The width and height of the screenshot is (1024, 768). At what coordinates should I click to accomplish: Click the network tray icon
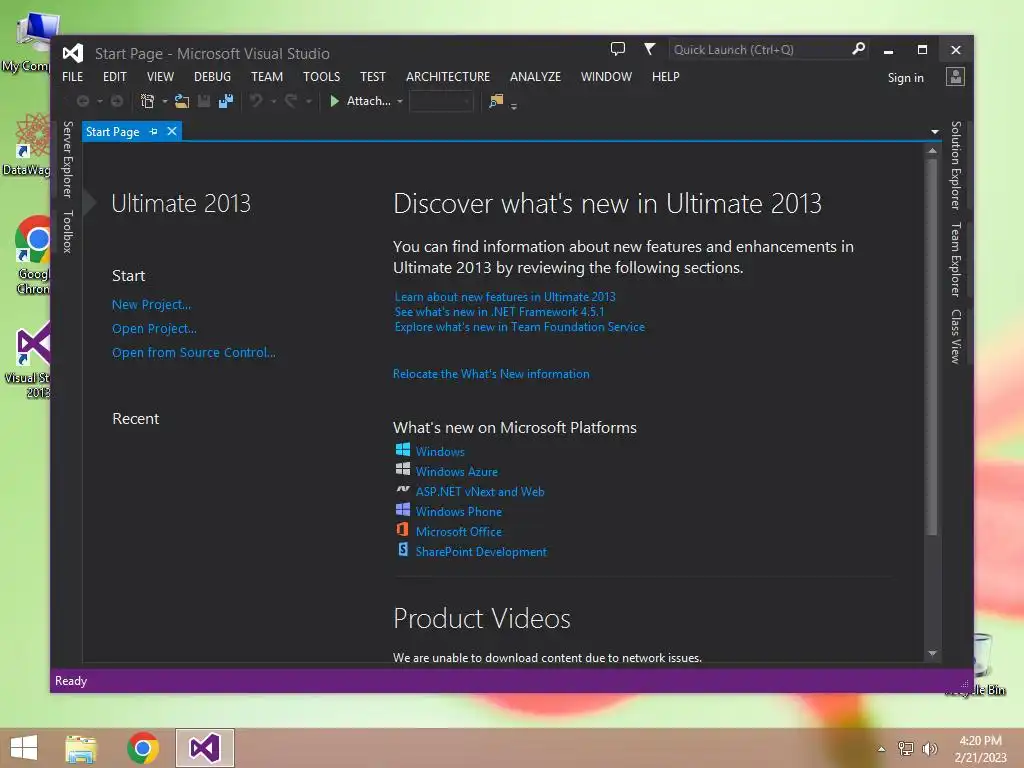click(x=906, y=748)
